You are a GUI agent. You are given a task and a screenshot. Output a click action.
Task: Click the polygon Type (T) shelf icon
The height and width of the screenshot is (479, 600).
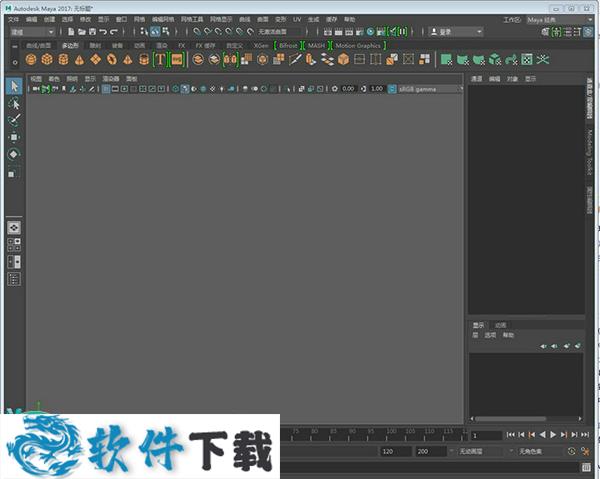(x=160, y=60)
